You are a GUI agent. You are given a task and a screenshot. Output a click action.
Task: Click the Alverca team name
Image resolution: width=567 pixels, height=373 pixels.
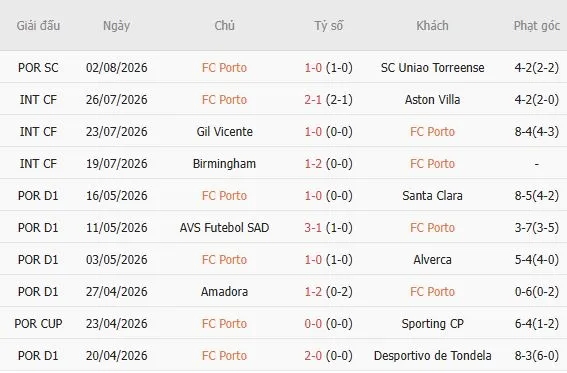tap(432, 260)
